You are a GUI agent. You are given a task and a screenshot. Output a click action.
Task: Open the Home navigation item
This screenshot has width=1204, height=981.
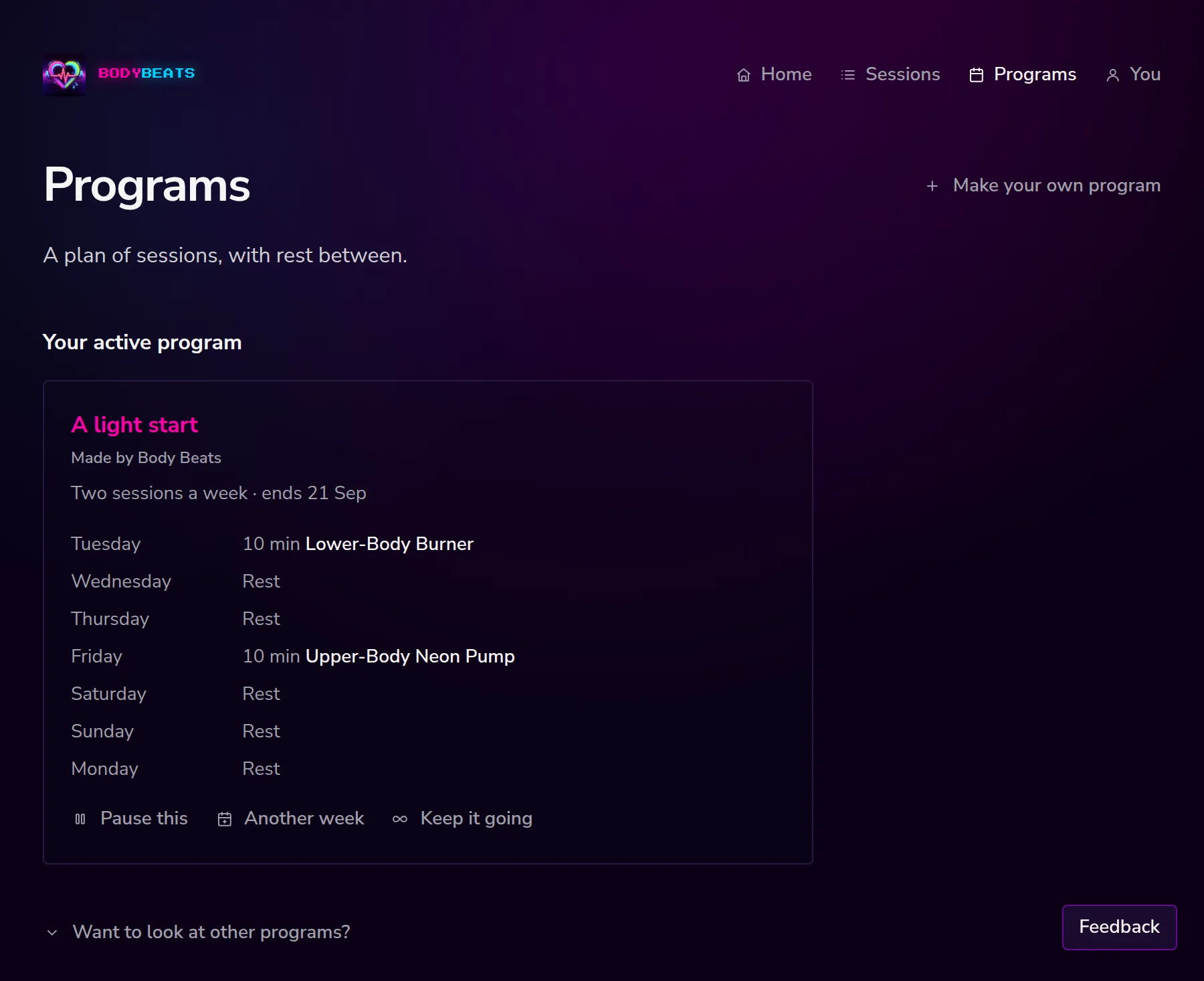(774, 74)
